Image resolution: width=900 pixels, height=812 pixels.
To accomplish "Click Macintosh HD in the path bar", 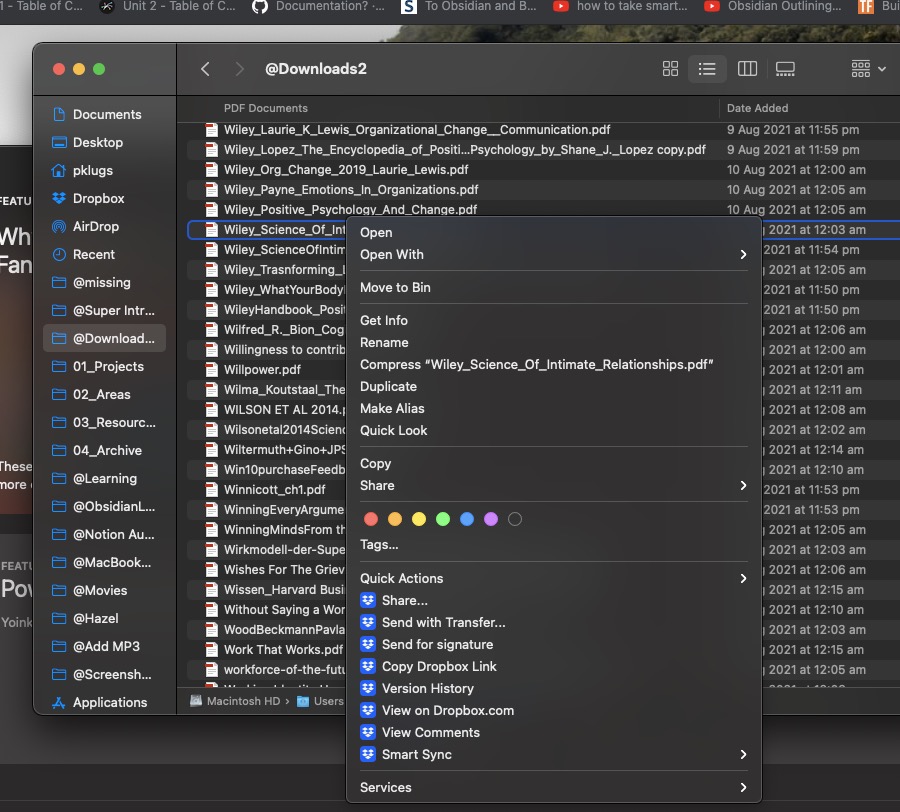I will 235,701.
